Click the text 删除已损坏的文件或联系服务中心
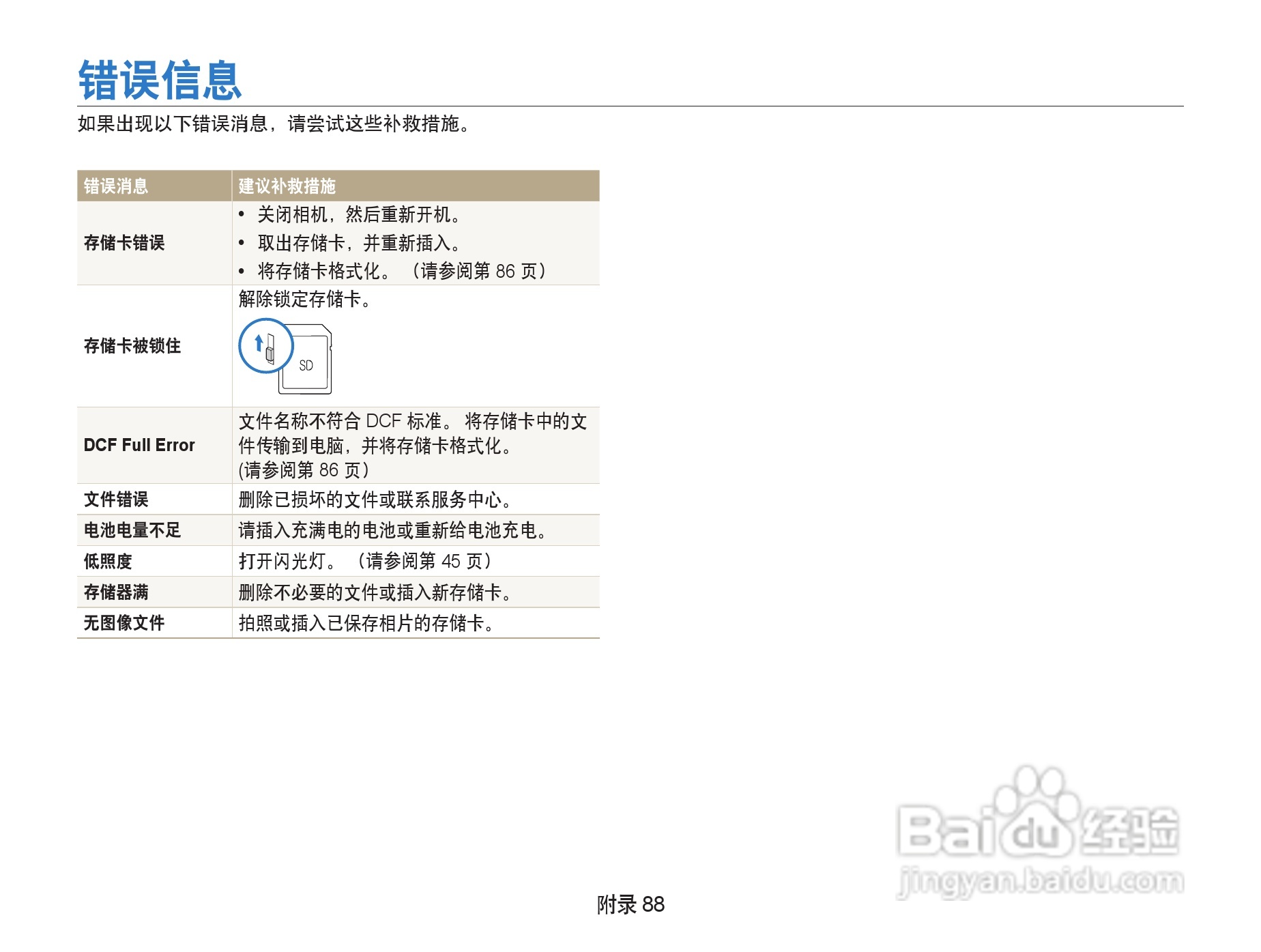The height and width of the screenshot is (952, 1261). 375,500
